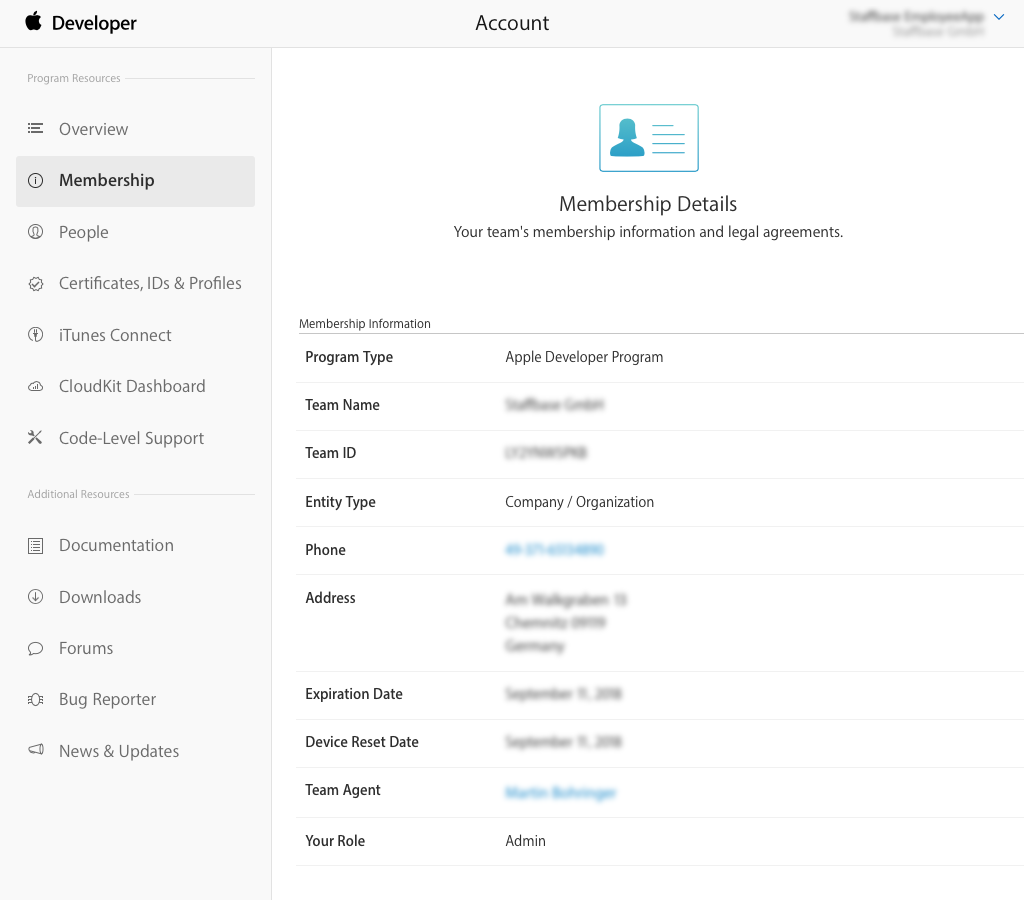Go to Certificates, IDs & Profiles

tap(150, 283)
